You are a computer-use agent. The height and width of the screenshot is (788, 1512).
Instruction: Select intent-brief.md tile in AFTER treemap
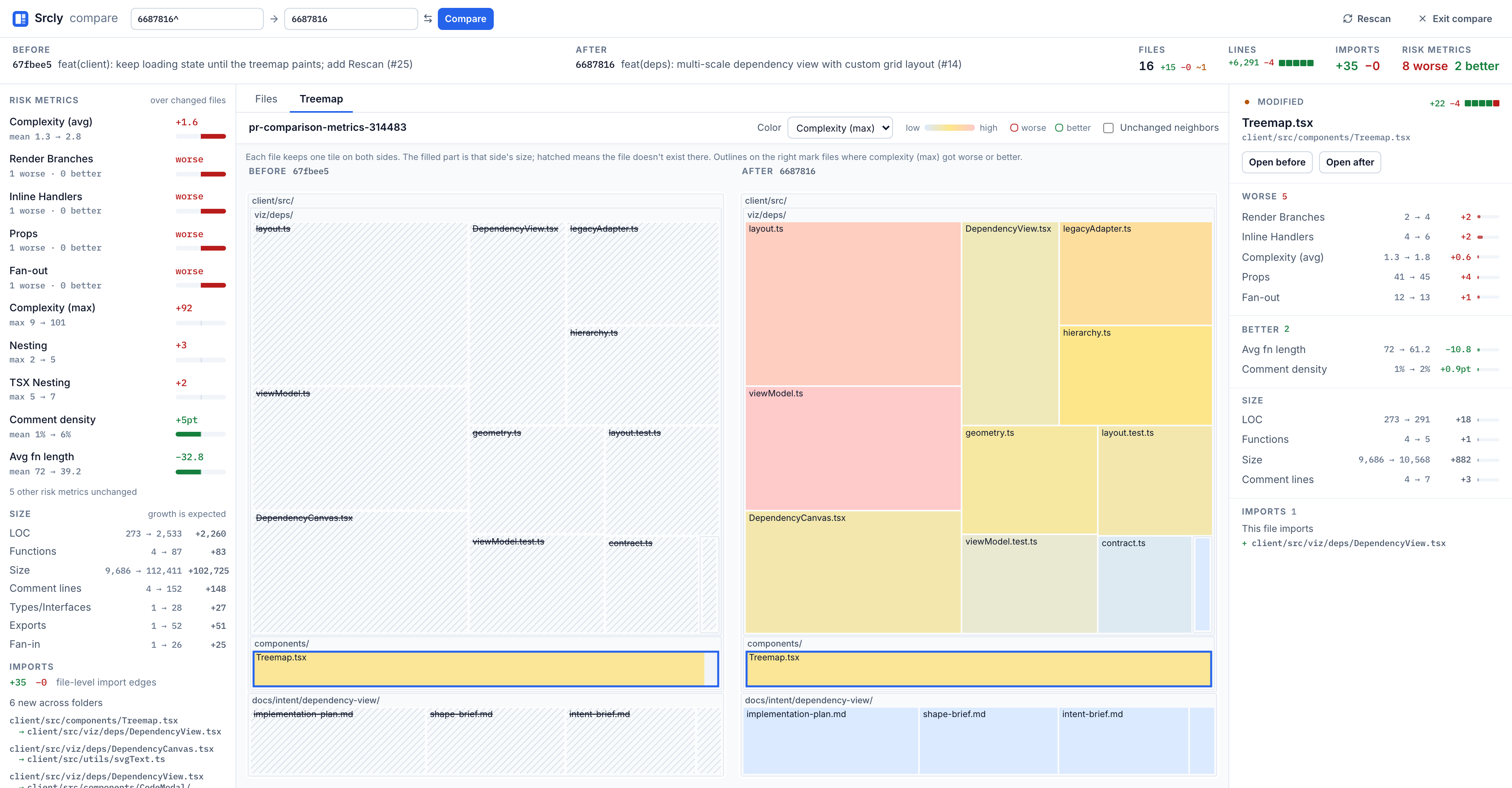(x=1123, y=740)
